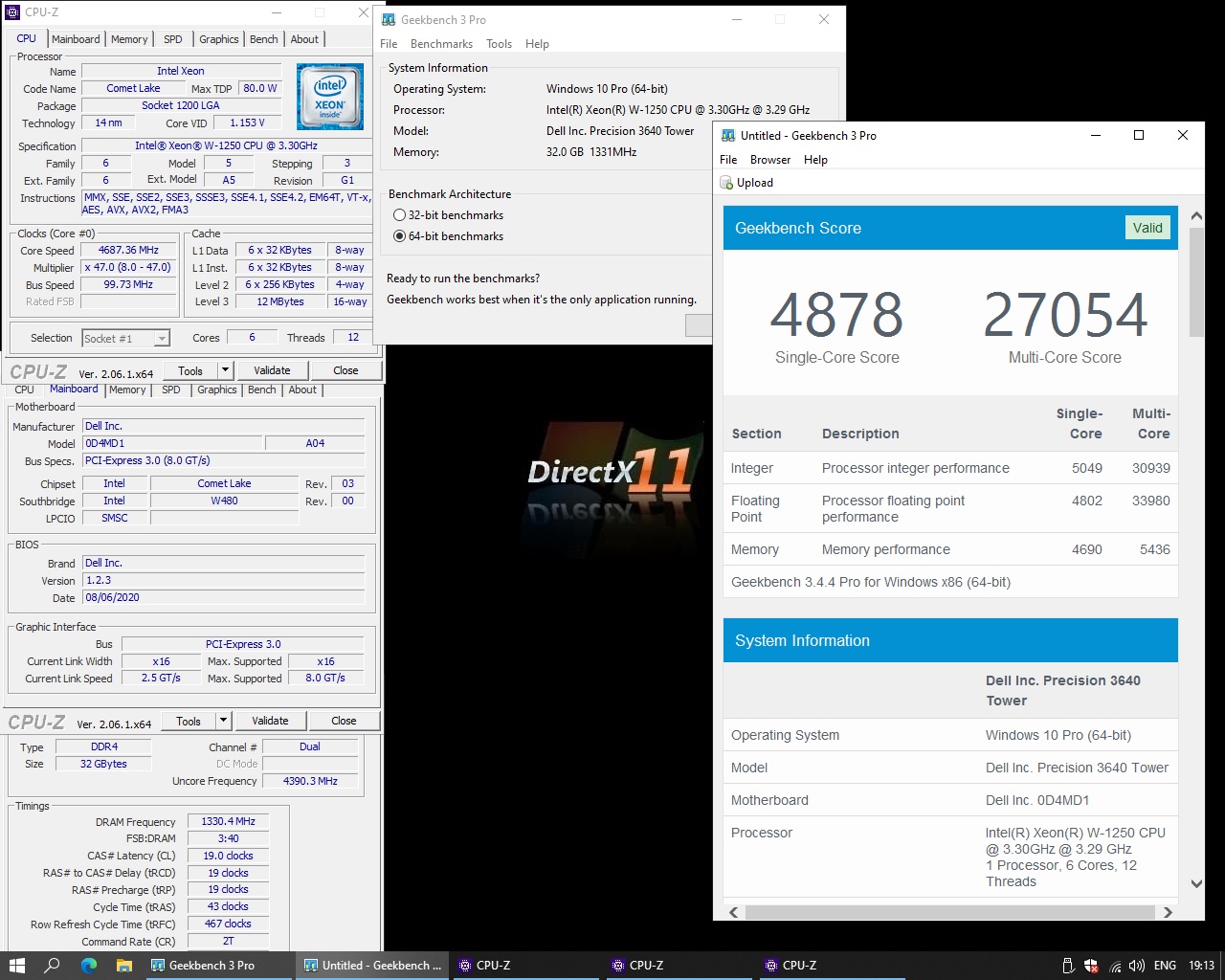
Task: Click the DRAM Frequency value 1330.4 MHz
Action: pos(229,821)
